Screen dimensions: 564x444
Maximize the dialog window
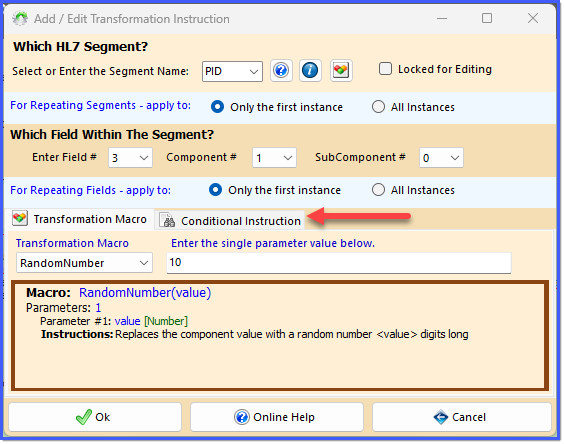[x=487, y=18]
